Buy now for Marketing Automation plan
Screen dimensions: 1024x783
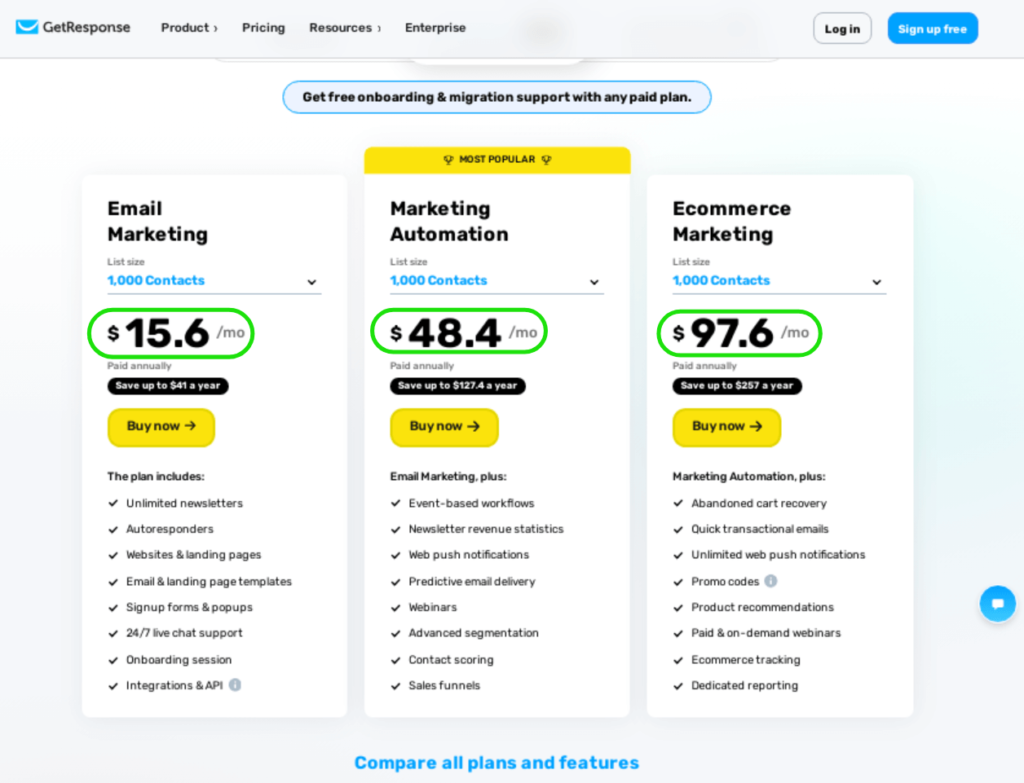444,427
